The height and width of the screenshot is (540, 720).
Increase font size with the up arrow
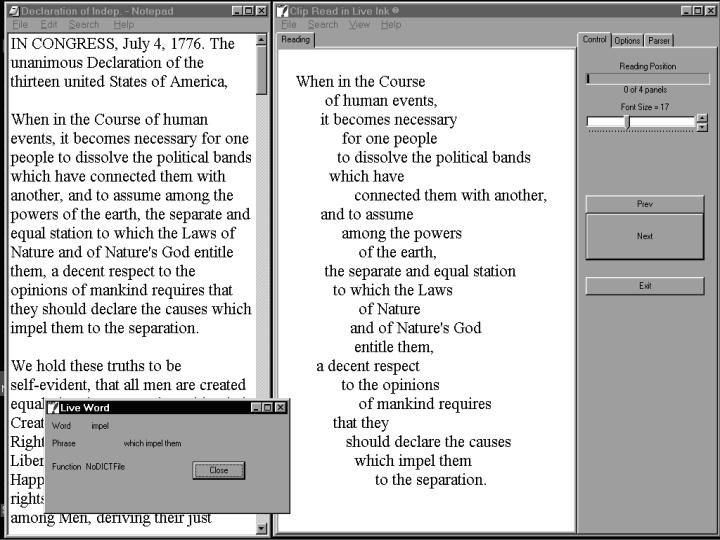[701, 117]
